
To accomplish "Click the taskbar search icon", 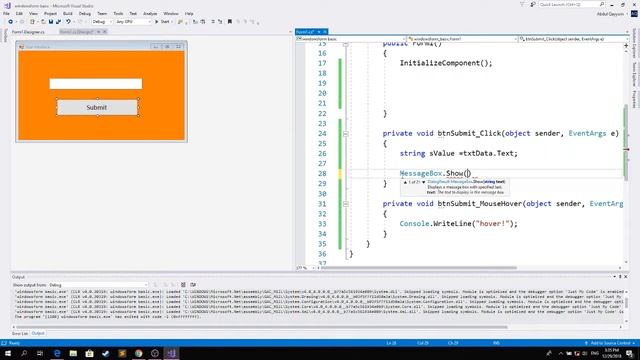I will (24, 353).
